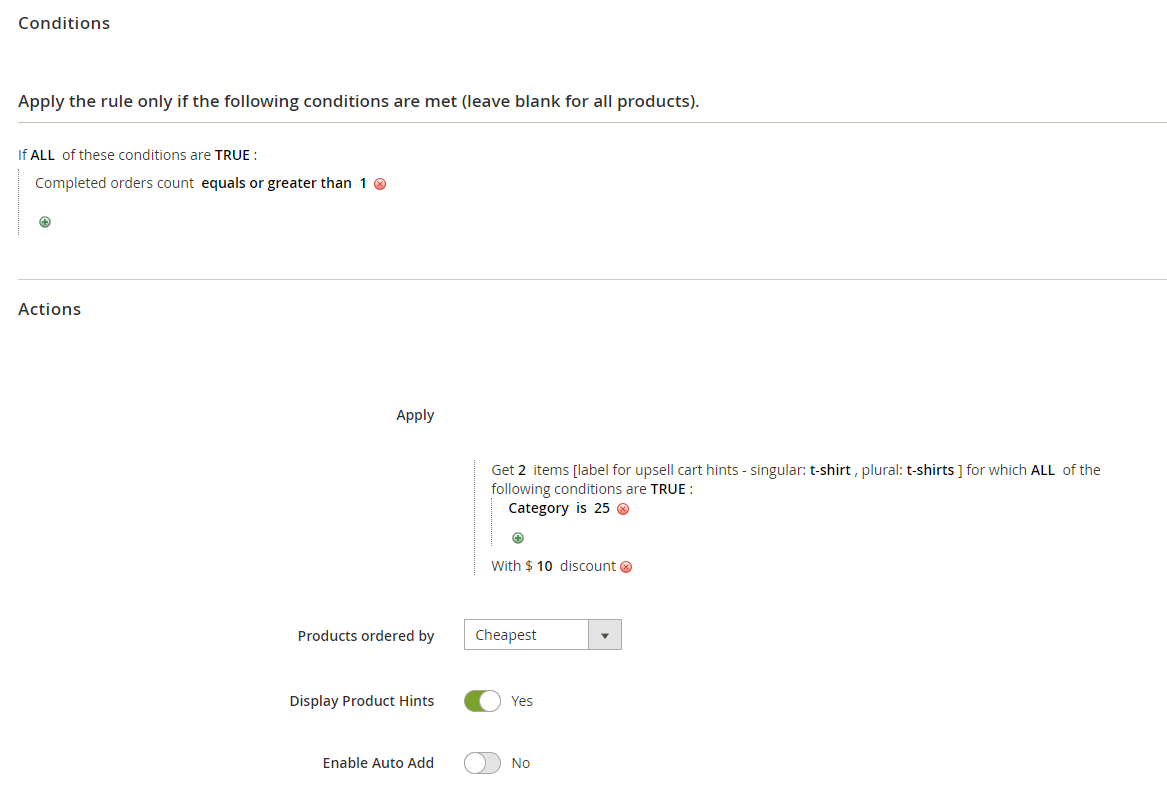Image resolution: width=1167 pixels, height=798 pixels.
Task: Edit the discount amount 10
Action: pos(544,566)
